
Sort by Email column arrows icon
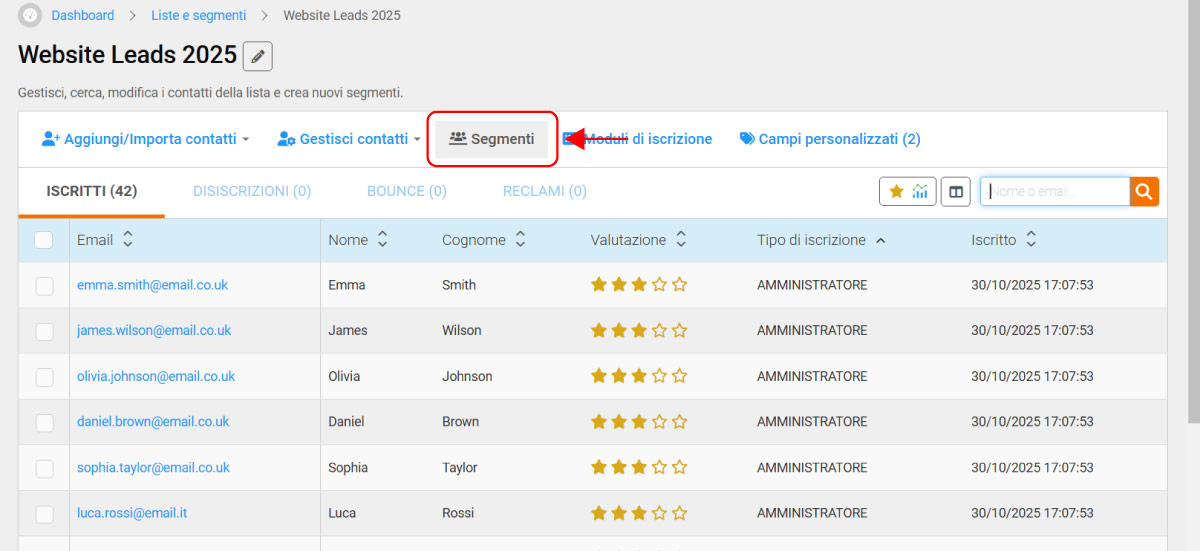pyautogui.click(x=127, y=240)
